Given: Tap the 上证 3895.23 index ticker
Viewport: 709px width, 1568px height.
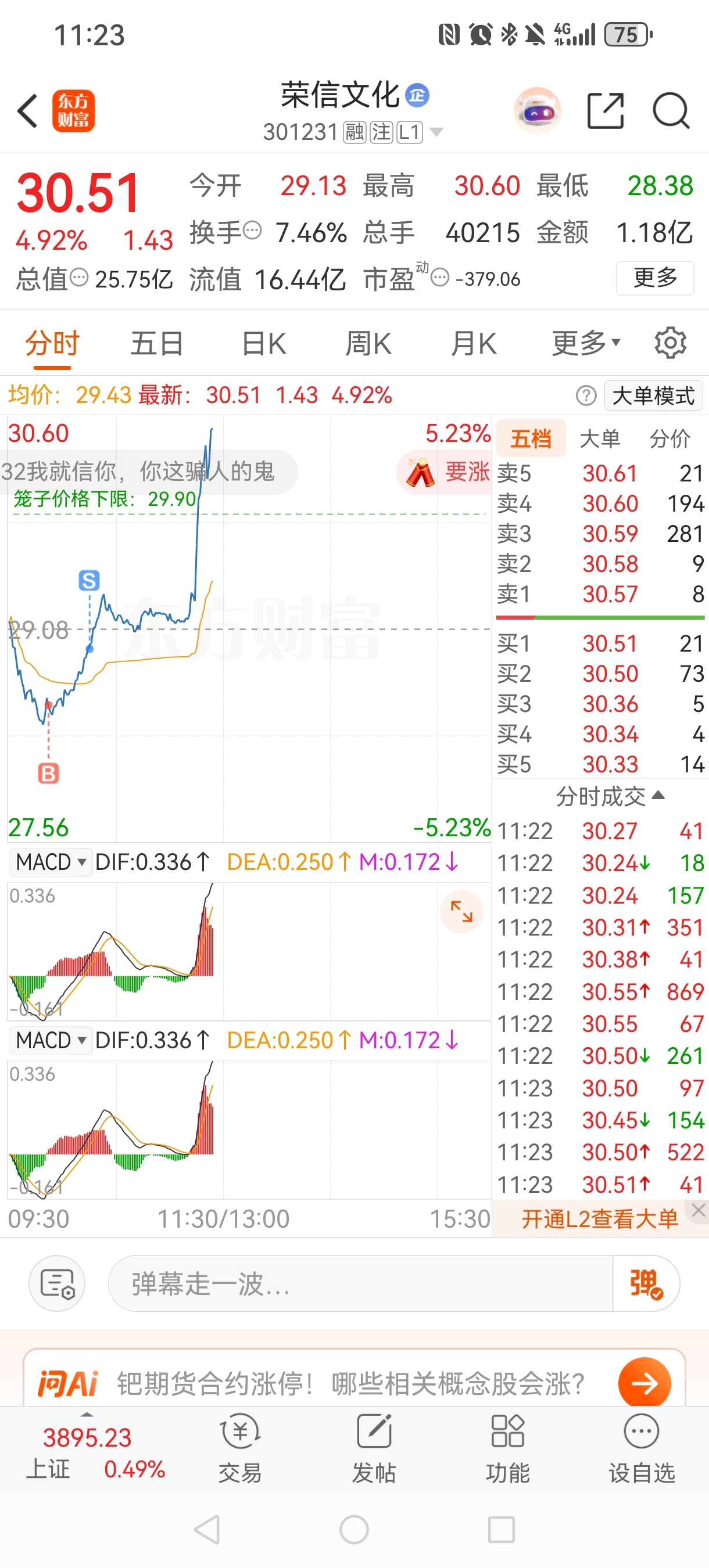Looking at the screenshot, I should (x=95, y=1453).
